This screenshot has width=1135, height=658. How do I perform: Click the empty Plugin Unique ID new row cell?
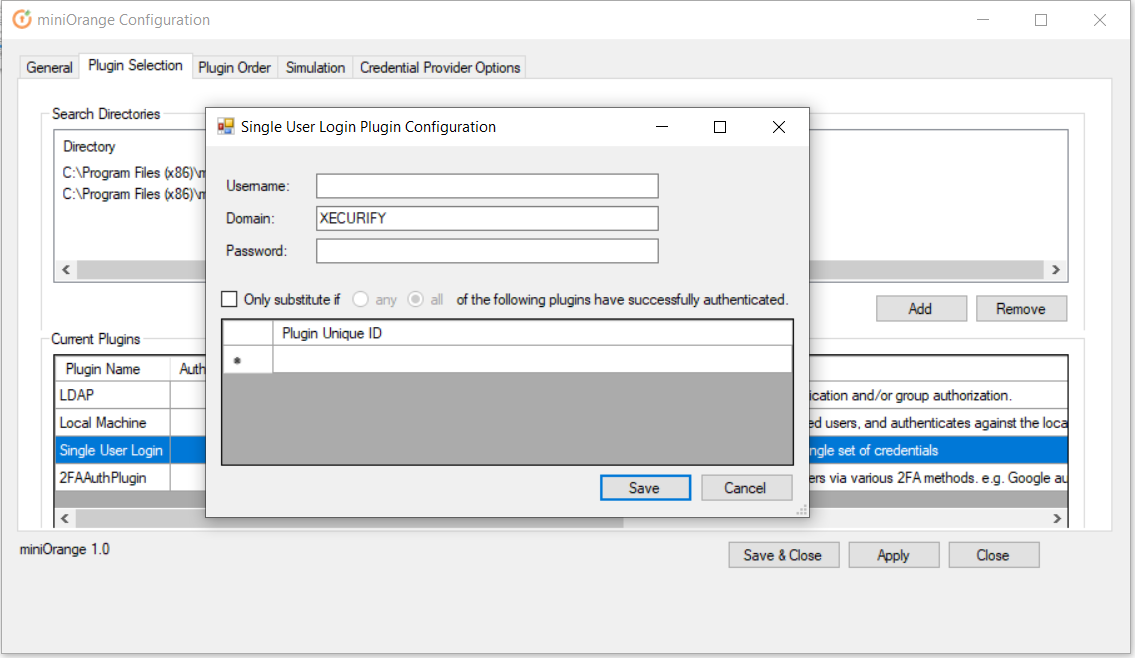[532, 360]
